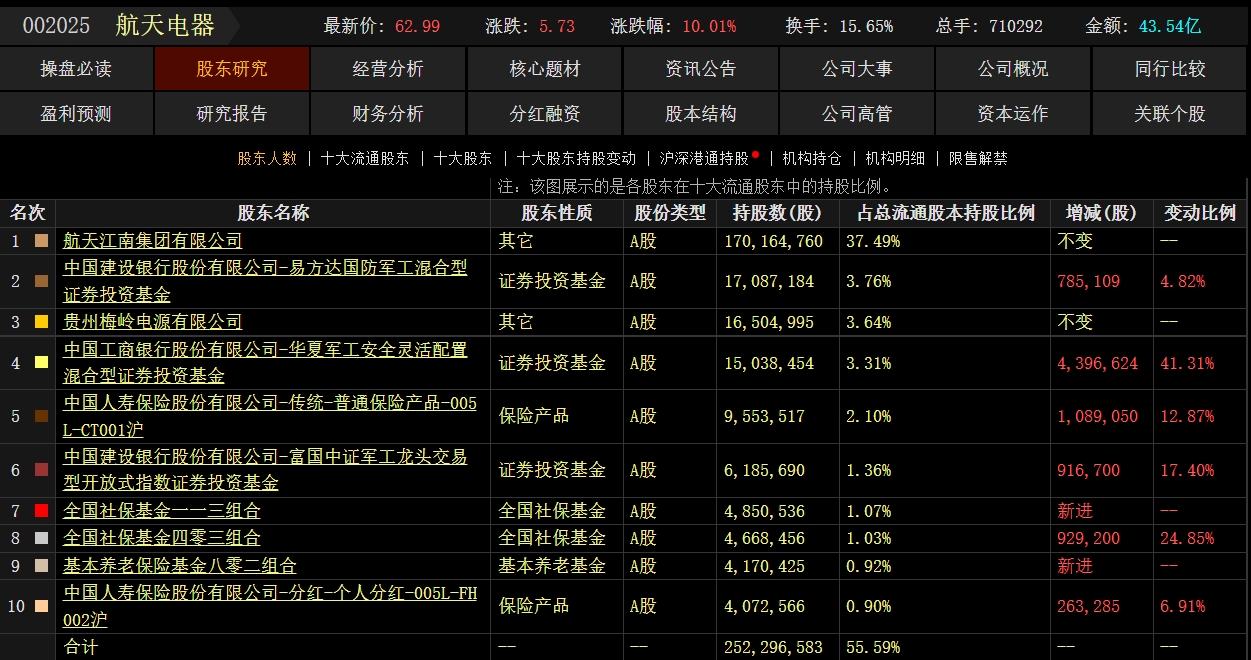Click change ratio 41.31%

(x=1187, y=363)
